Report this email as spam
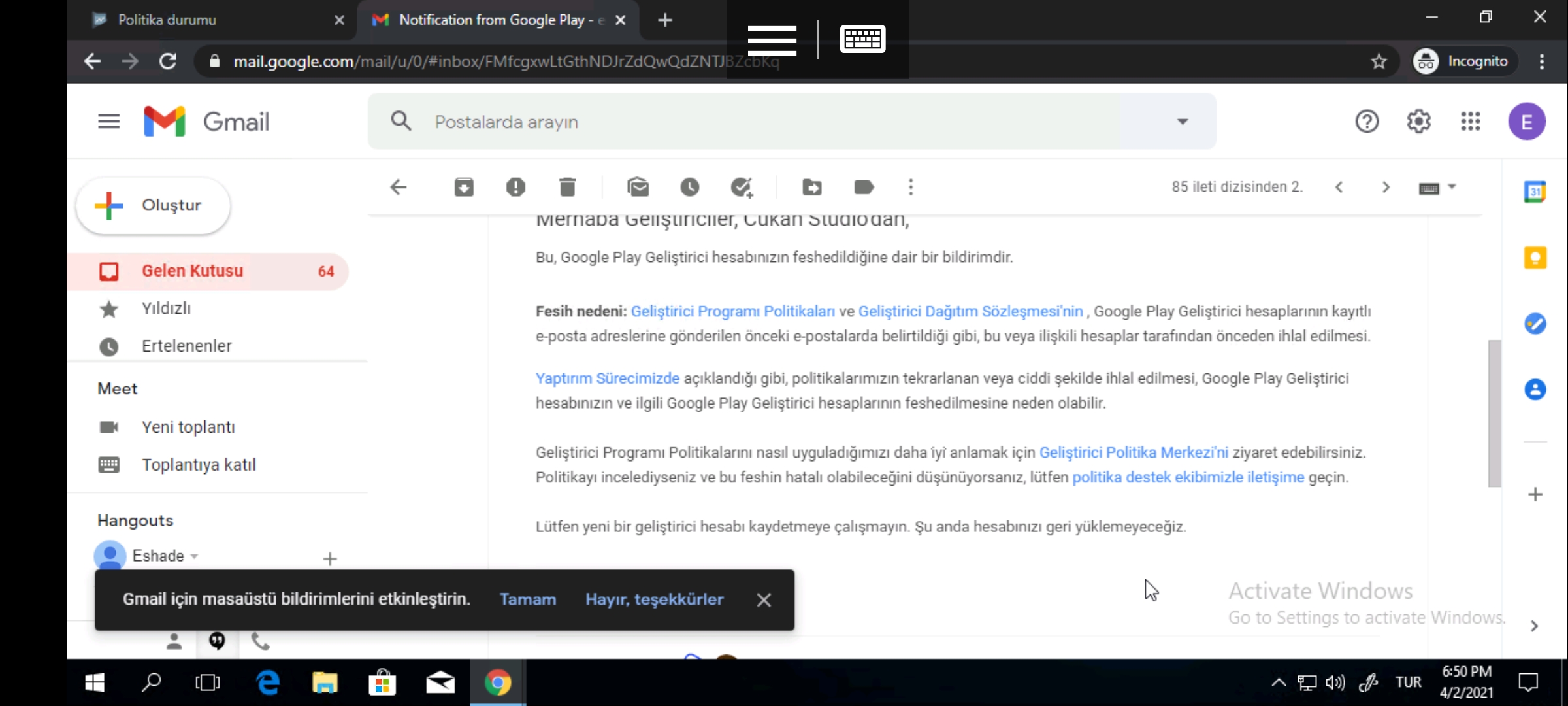The width and height of the screenshot is (1568, 706). point(515,188)
